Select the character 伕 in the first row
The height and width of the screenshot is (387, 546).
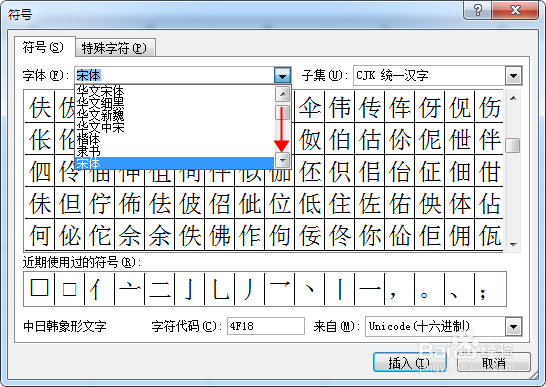click(x=40, y=107)
